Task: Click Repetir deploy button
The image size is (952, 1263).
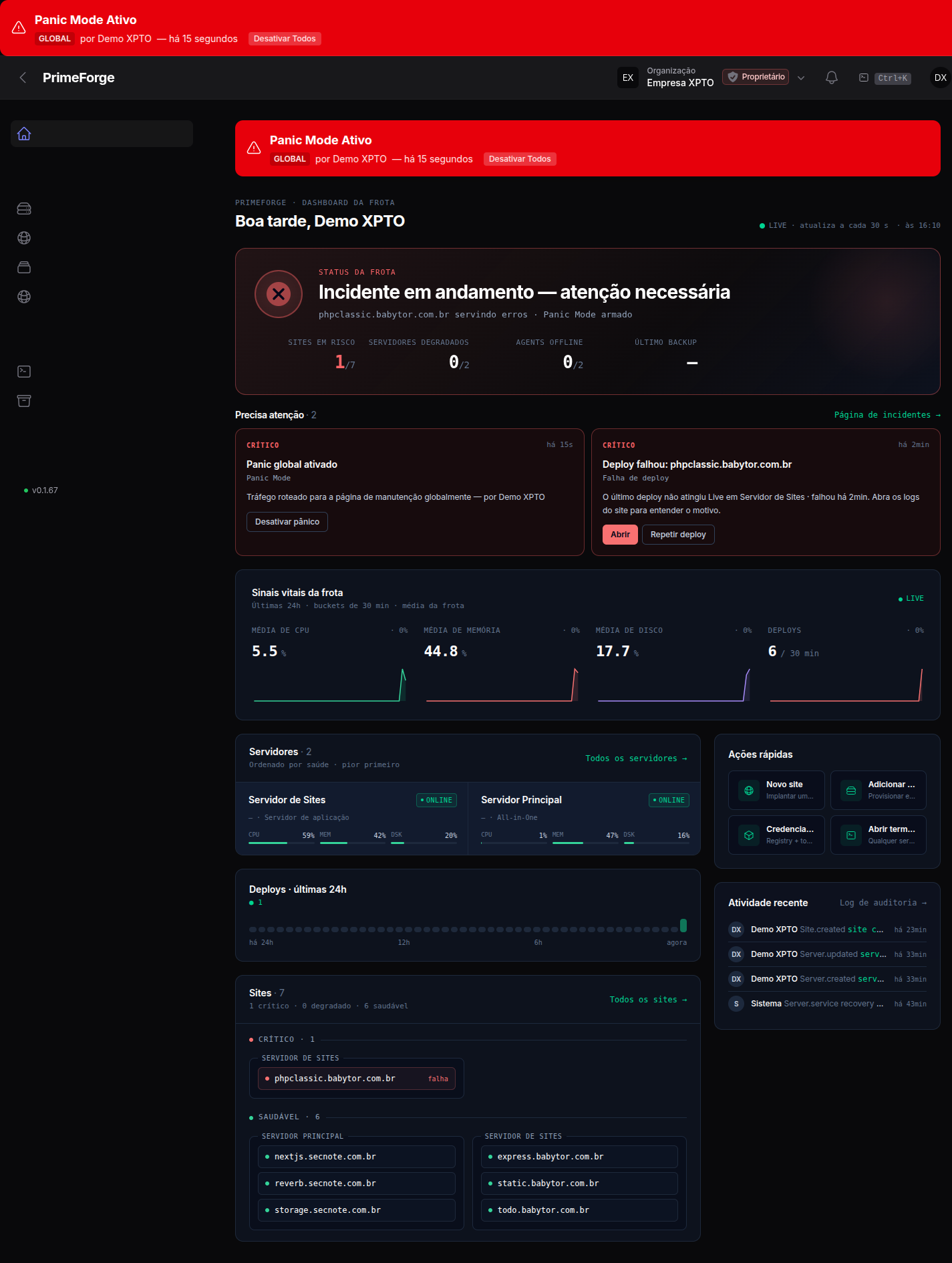Action: pyautogui.click(x=678, y=535)
